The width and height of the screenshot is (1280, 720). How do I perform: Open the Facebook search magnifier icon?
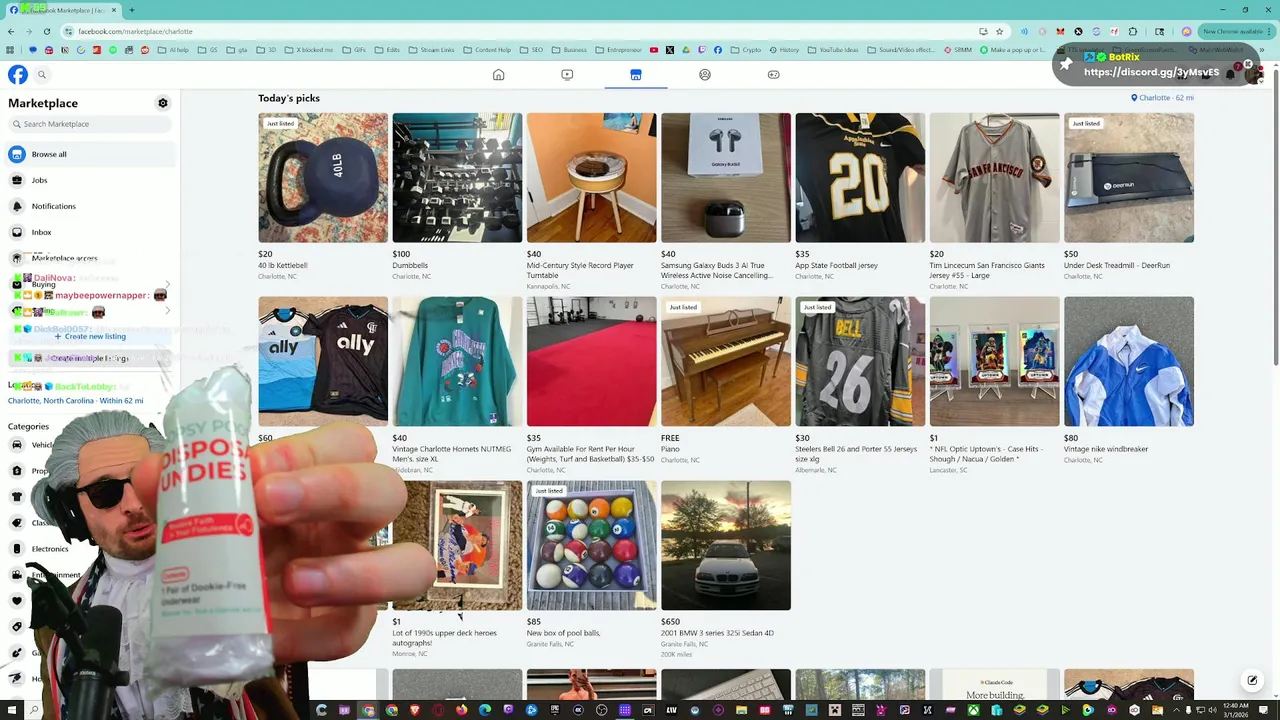[x=42, y=74]
